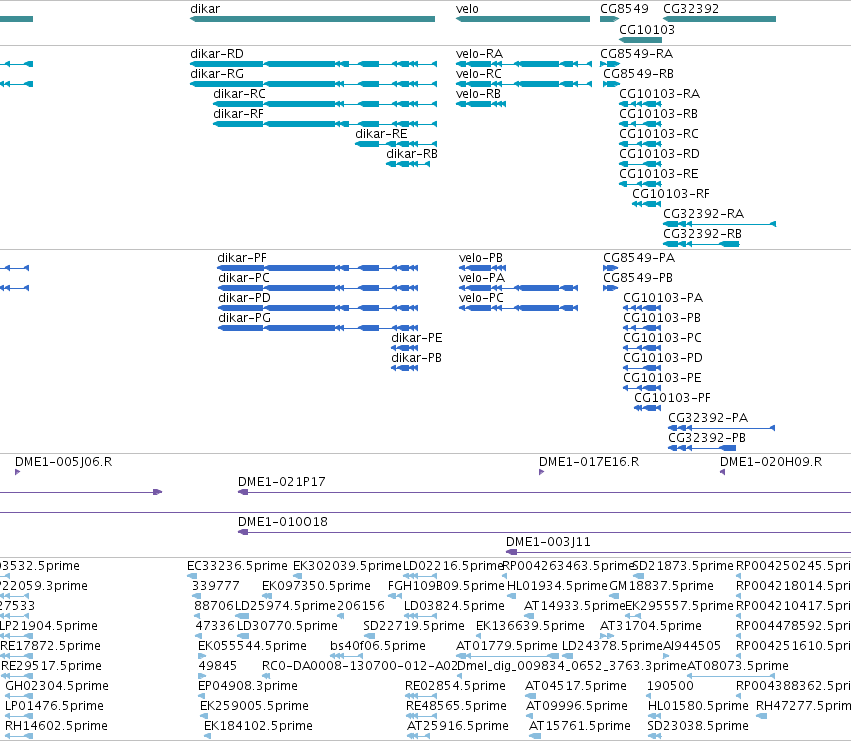Open EST EK302039.5prime
Screen dimensions: 851x741
click(x=347, y=566)
